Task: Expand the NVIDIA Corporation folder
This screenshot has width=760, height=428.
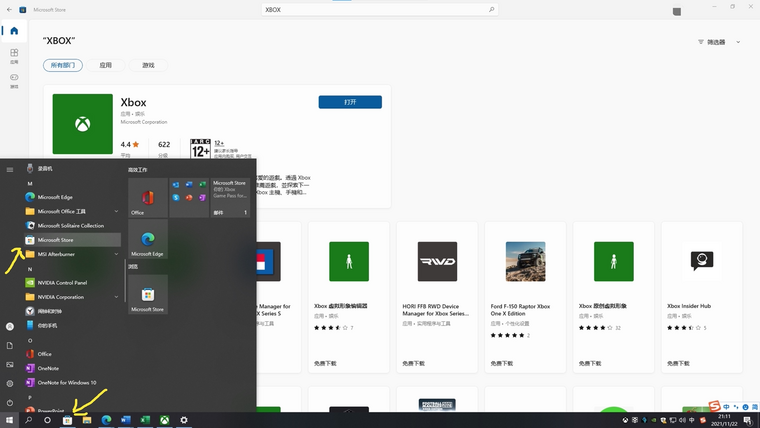Action: [x=72, y=297]
